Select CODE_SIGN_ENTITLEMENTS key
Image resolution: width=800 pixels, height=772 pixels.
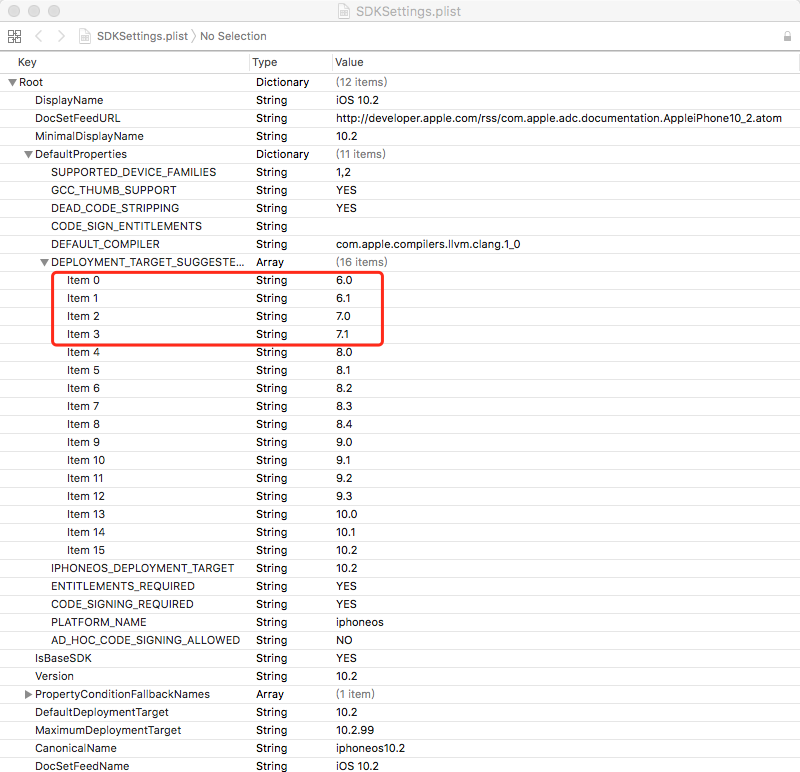point(127,226)
